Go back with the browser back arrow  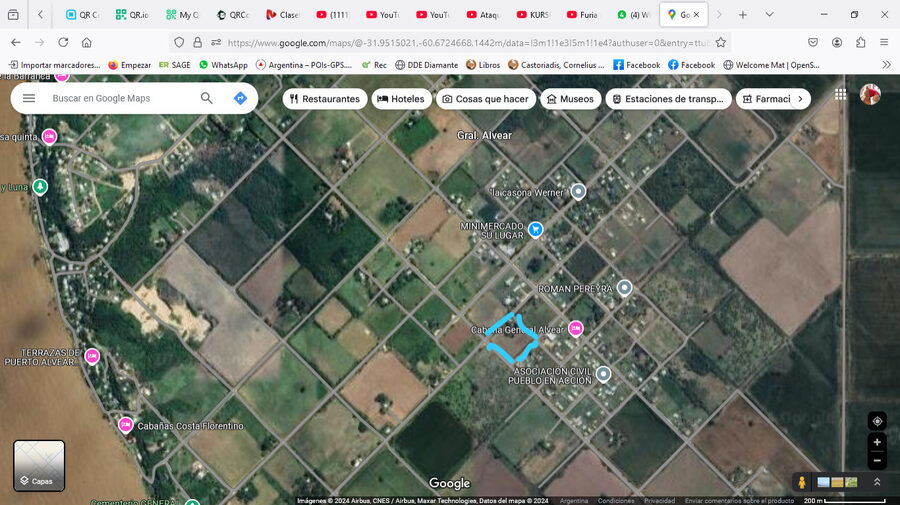tap(16, 42)
